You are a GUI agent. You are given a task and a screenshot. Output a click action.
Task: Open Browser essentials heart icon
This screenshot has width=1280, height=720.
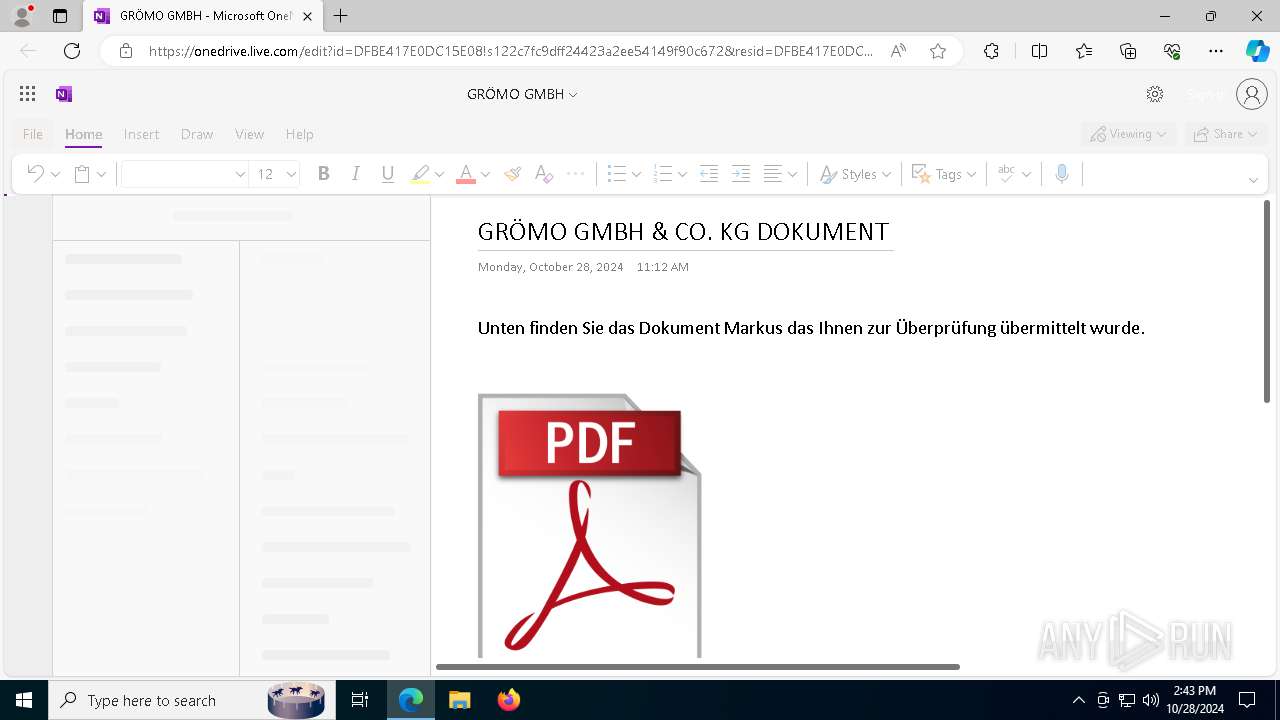(x=1172, y=51)
